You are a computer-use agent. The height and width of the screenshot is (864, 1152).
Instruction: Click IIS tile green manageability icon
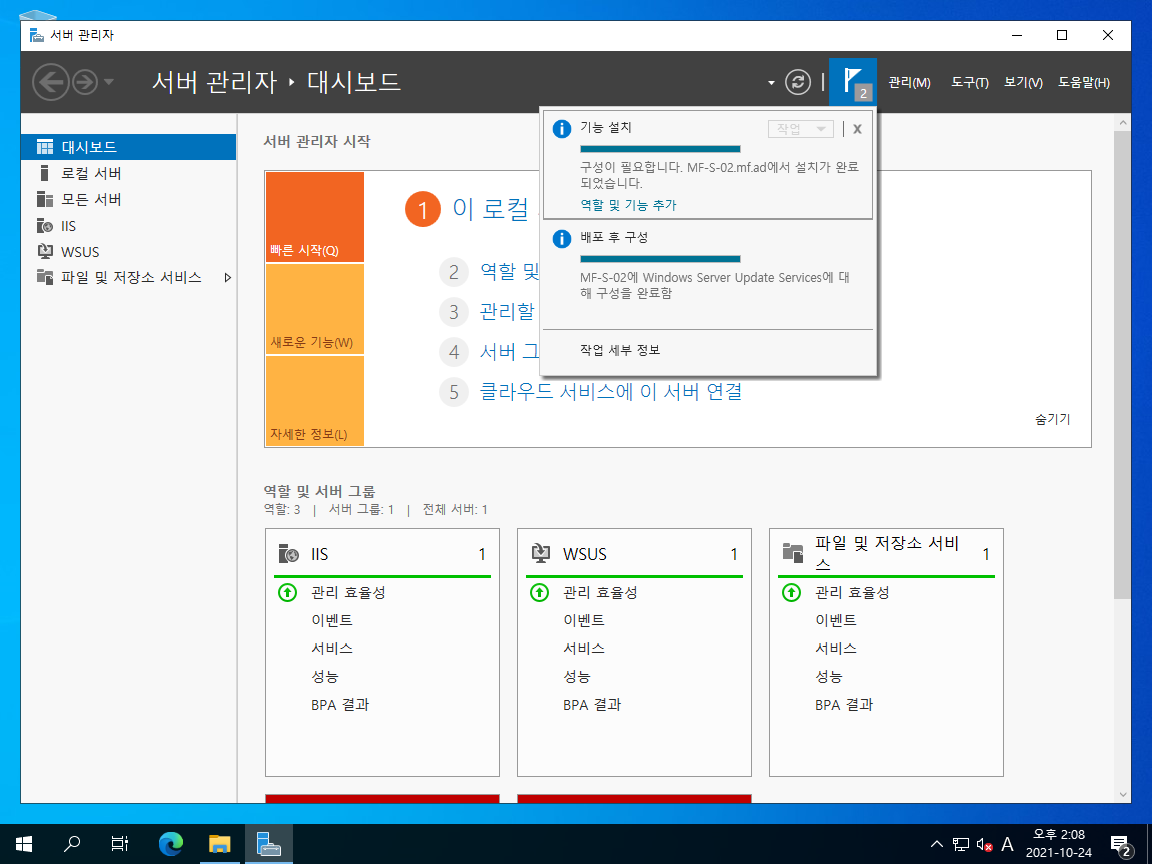[x=287, y=592]
